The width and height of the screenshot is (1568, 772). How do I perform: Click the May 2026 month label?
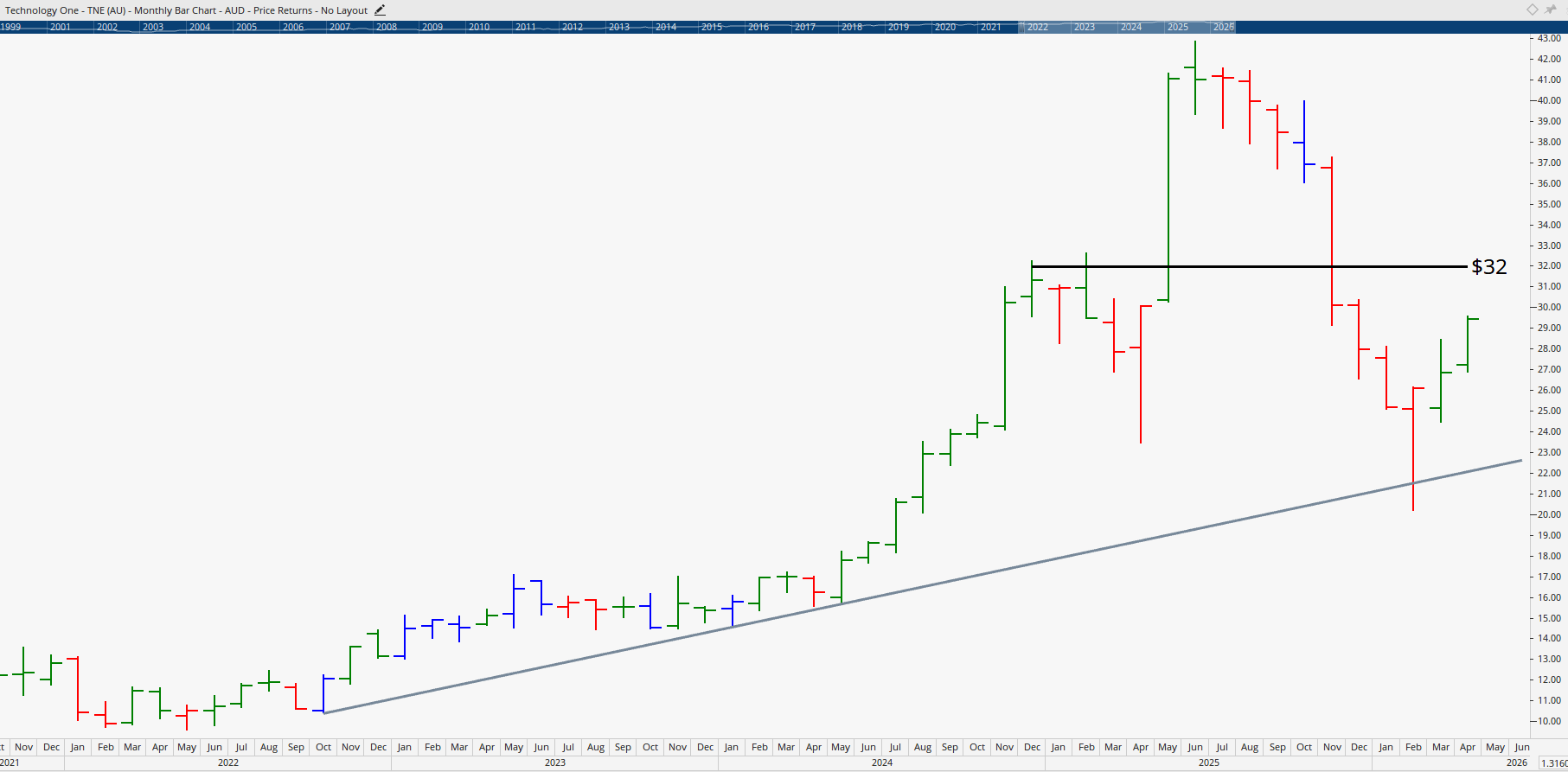pyautogui.click(x=1494, y=747)
